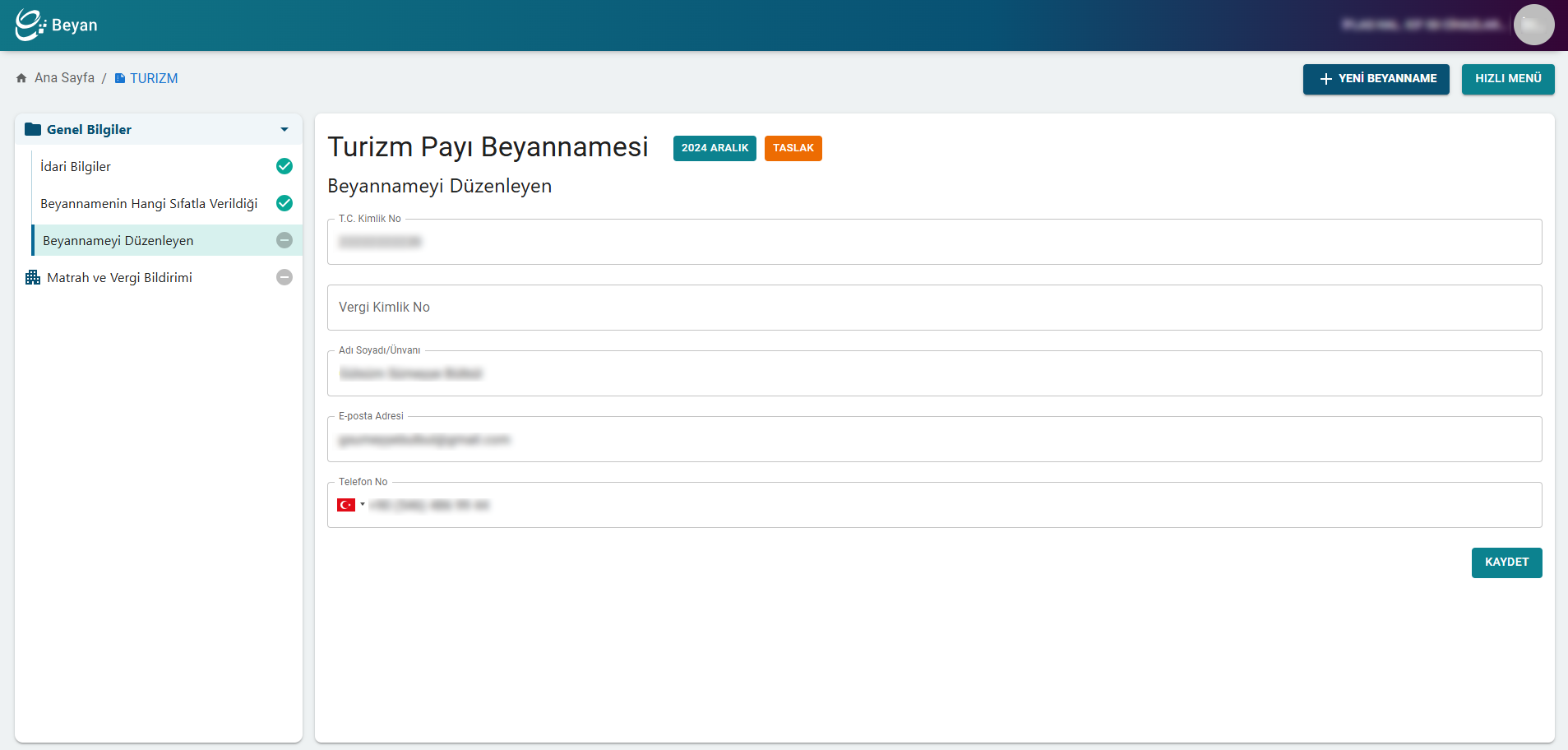Go to Ana Sayfa breadcrumb link
This screenshot has height=750, width=1568.
click(x=64, y=78)
